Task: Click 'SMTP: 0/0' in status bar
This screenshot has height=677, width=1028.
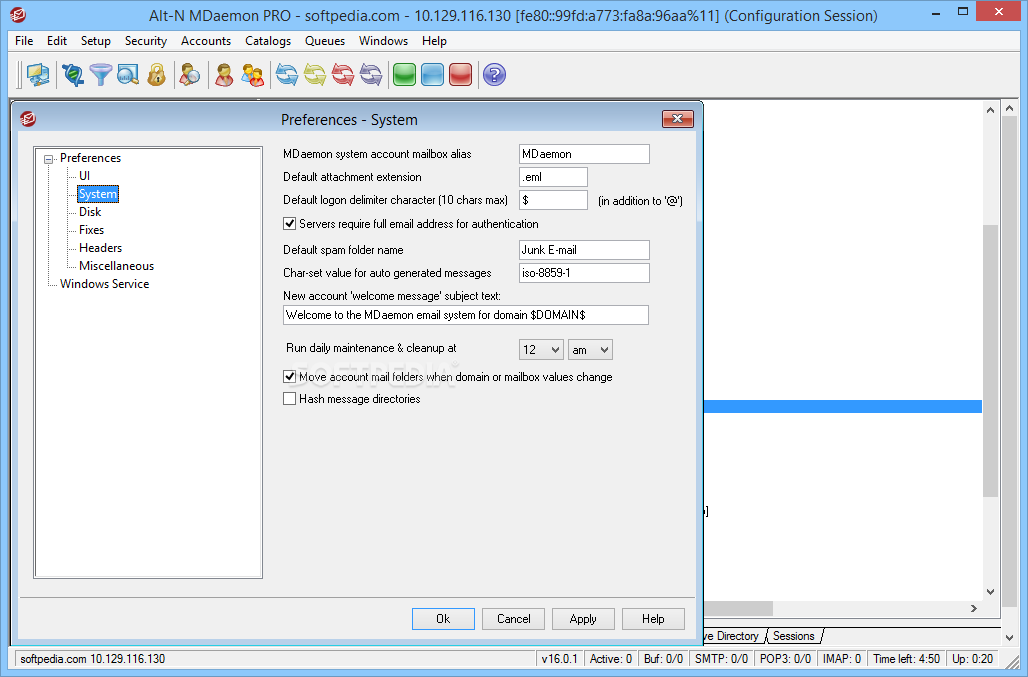Action: pyautogui.click(x=721, y=659)
